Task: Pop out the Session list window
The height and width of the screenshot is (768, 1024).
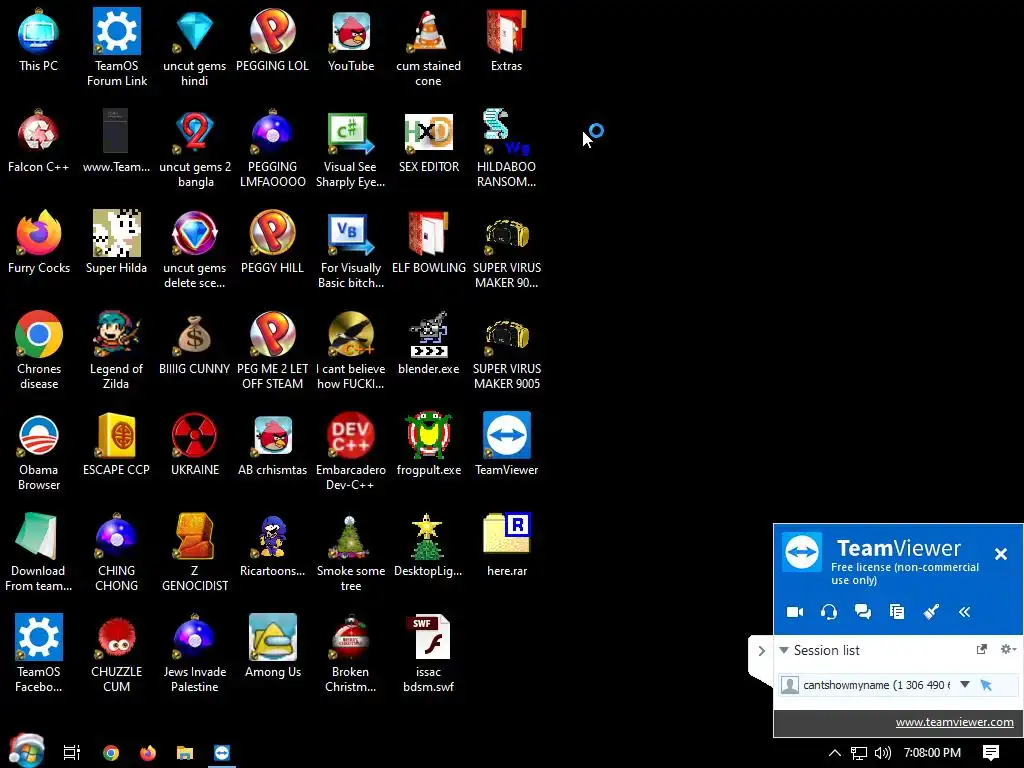Action: click(981, 649)
